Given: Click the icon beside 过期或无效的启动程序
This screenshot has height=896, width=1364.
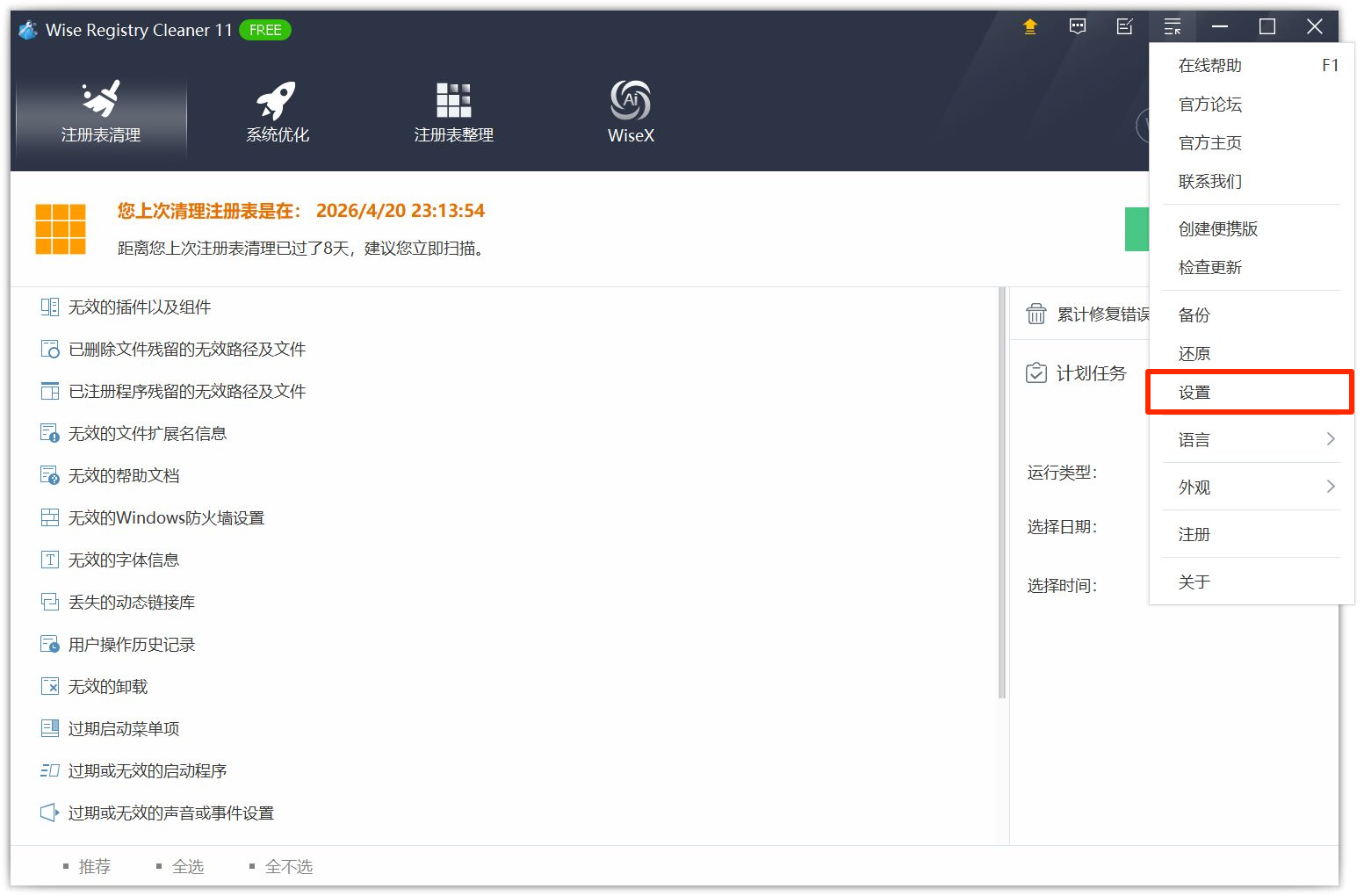Looking at the screenshot, I should click(x=50, y=771).
